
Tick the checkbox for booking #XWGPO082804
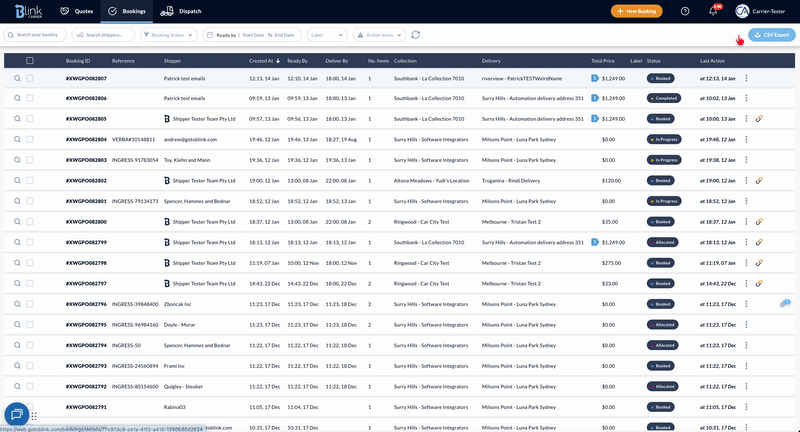(30, 139)
